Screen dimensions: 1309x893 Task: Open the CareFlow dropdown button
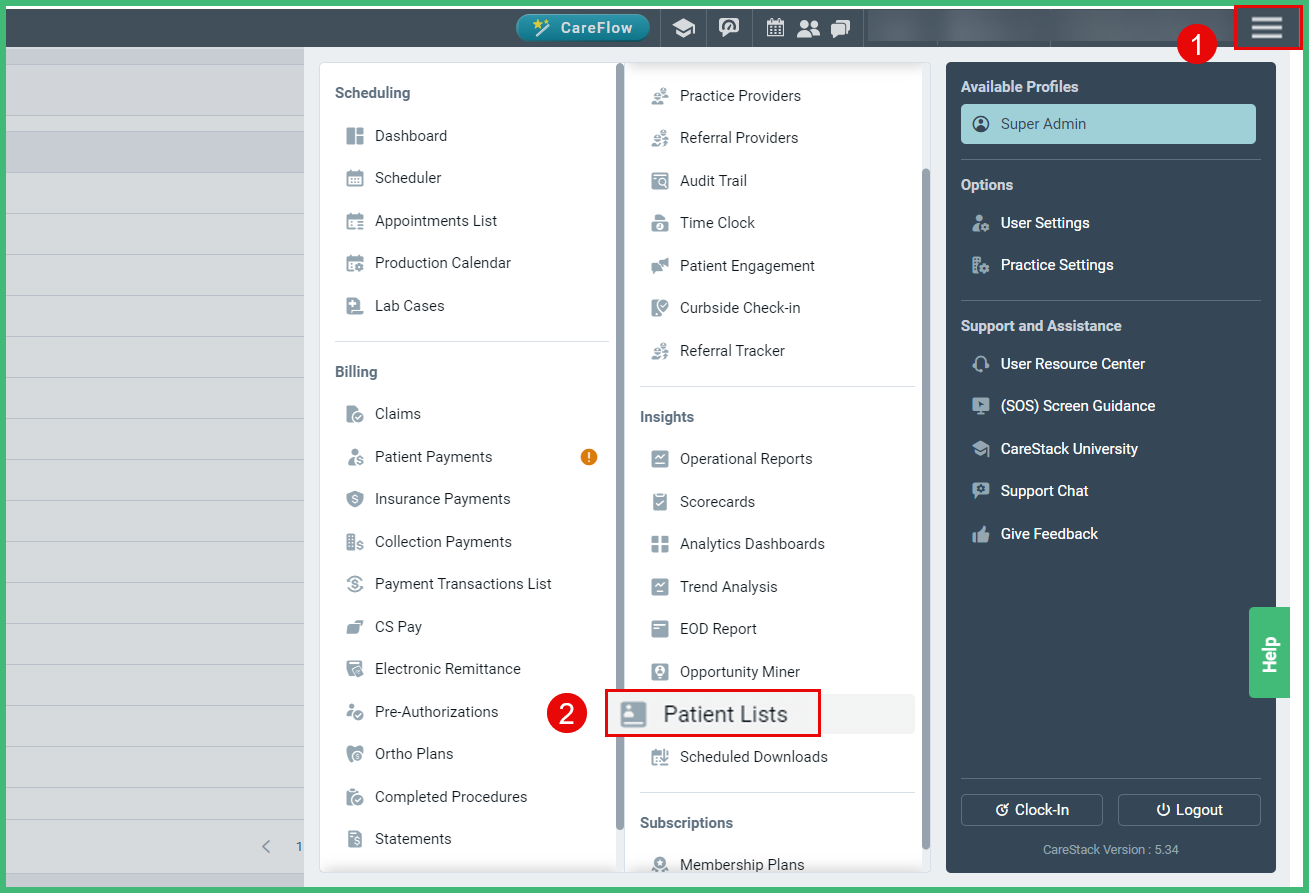[x=583, y=27]
